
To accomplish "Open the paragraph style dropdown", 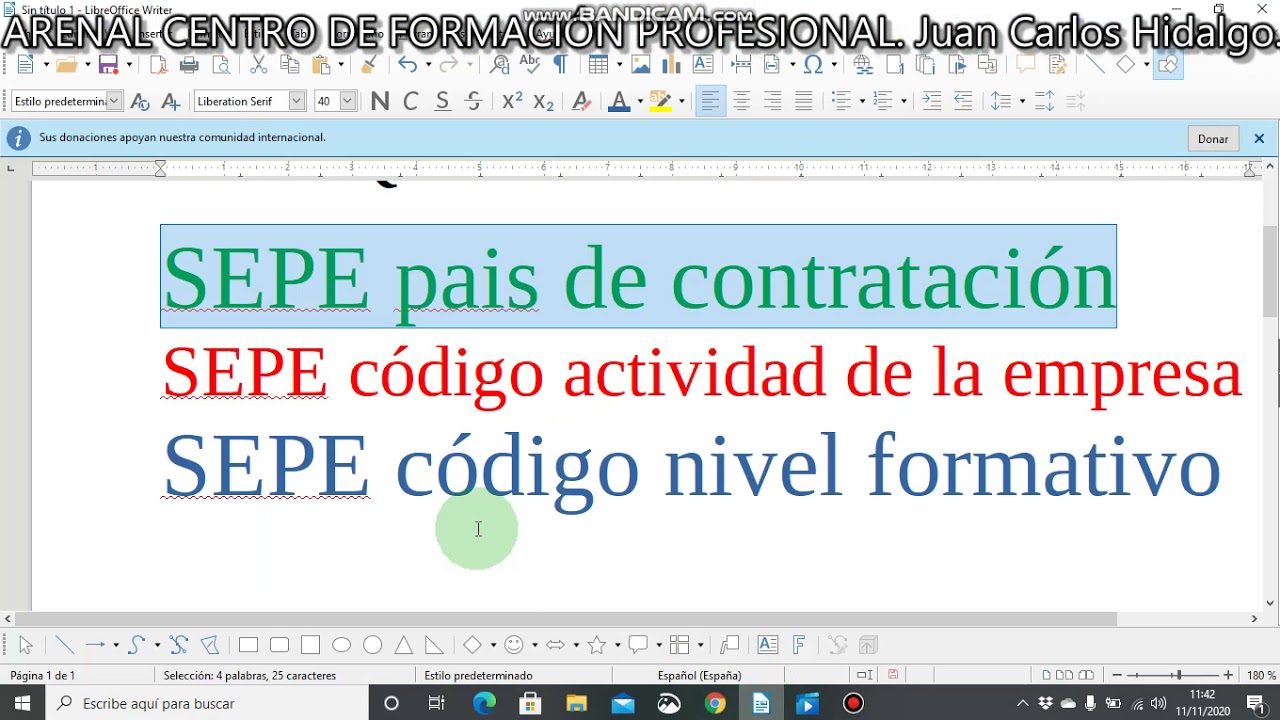I will click(x=114, y=101).
